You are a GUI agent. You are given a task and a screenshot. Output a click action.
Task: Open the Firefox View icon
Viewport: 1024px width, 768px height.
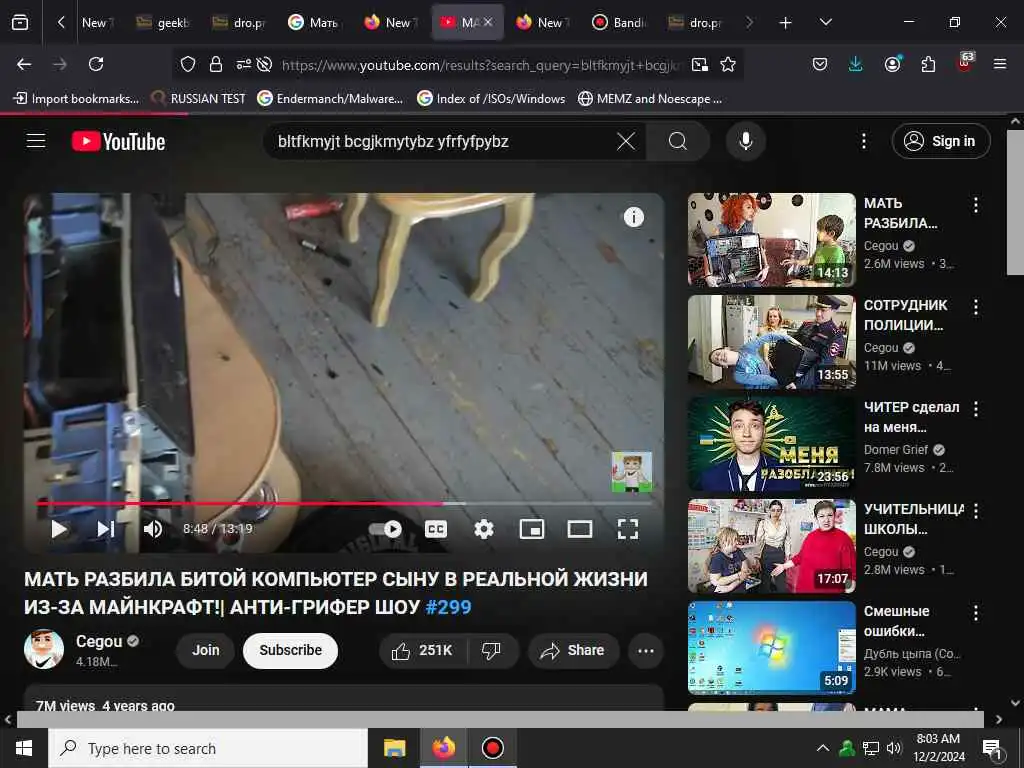[x=20, y=22]
